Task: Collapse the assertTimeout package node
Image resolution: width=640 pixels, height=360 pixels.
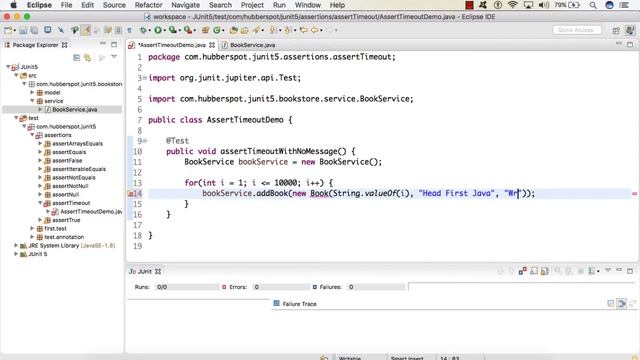Action: pos(40,203)
